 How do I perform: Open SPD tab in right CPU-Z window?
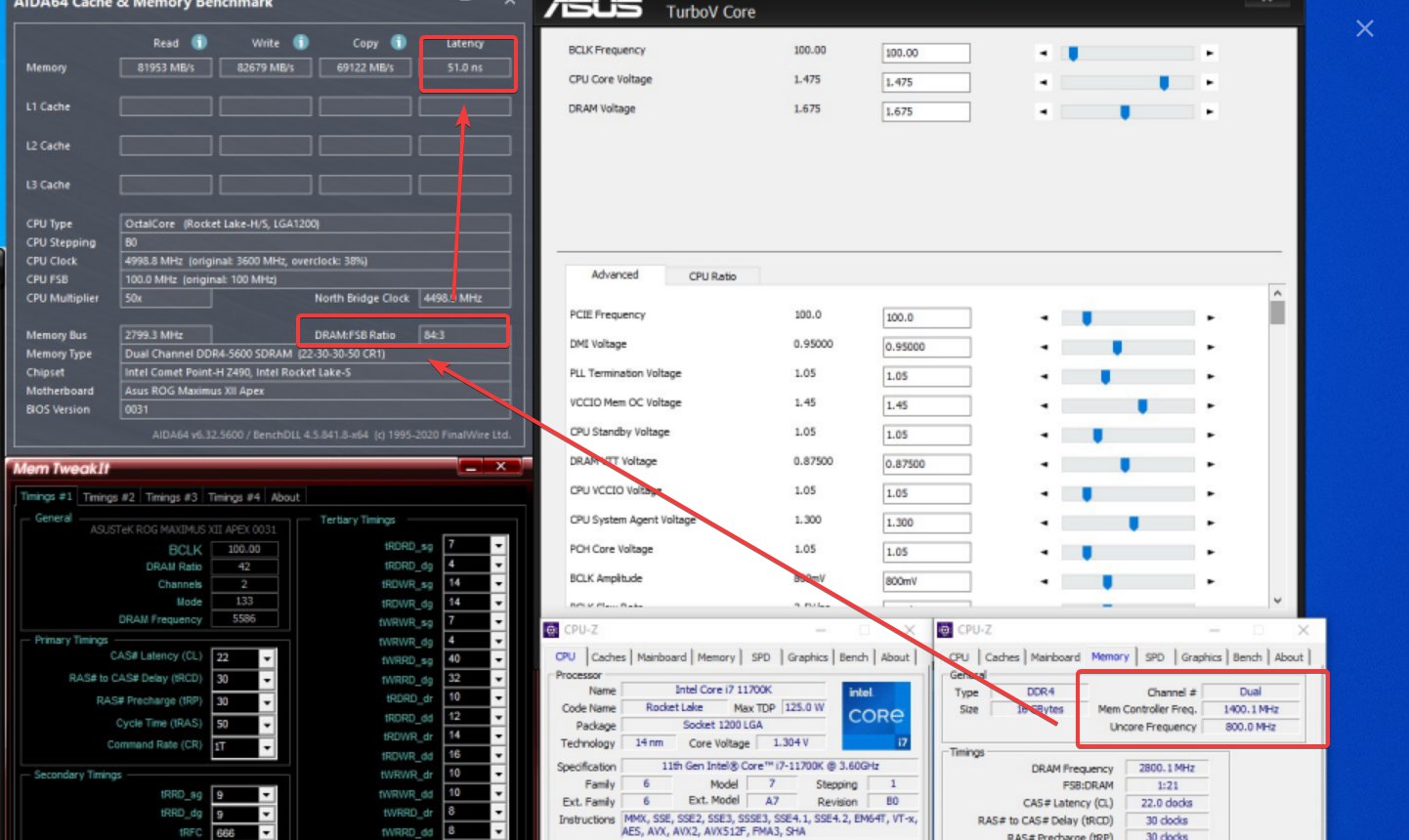tap(1155, 657)
